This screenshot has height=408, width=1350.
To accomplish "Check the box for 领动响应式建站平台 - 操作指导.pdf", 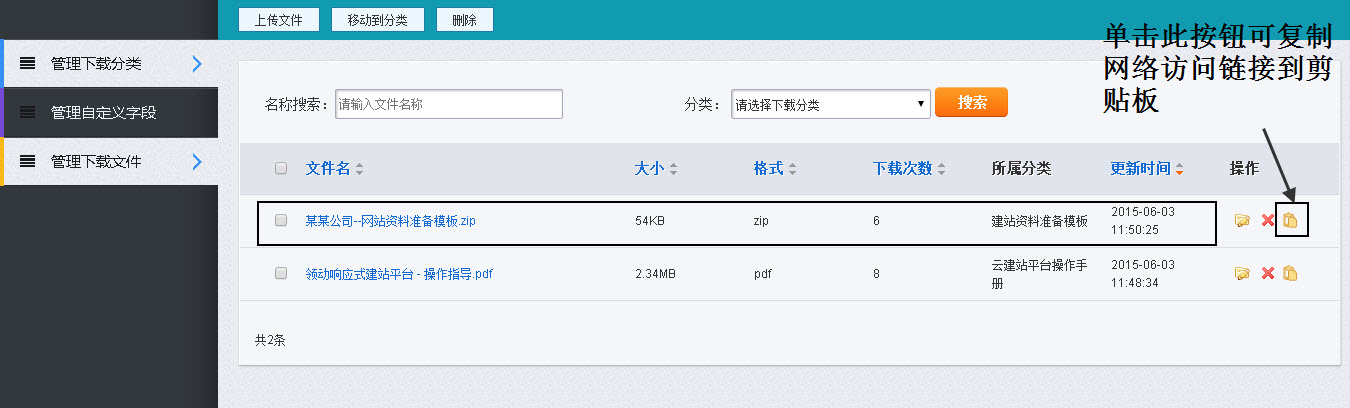I will click(281, 273).
